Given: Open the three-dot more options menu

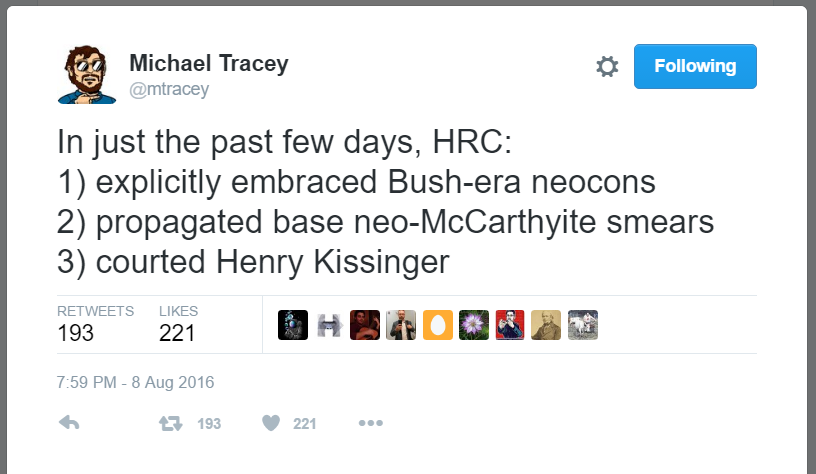Looking at the screenshot, I should (370, 423).
